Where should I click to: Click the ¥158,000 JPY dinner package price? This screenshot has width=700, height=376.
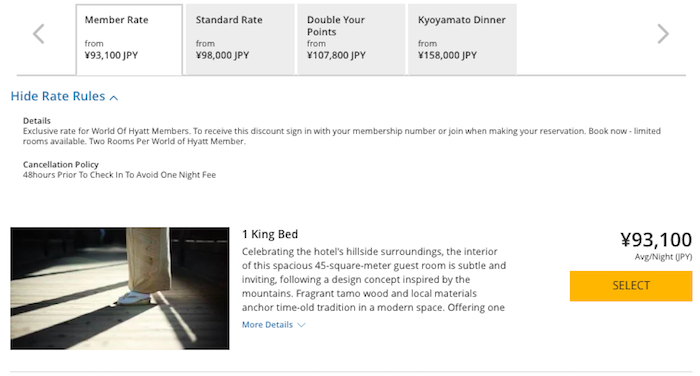click(447, 55)
